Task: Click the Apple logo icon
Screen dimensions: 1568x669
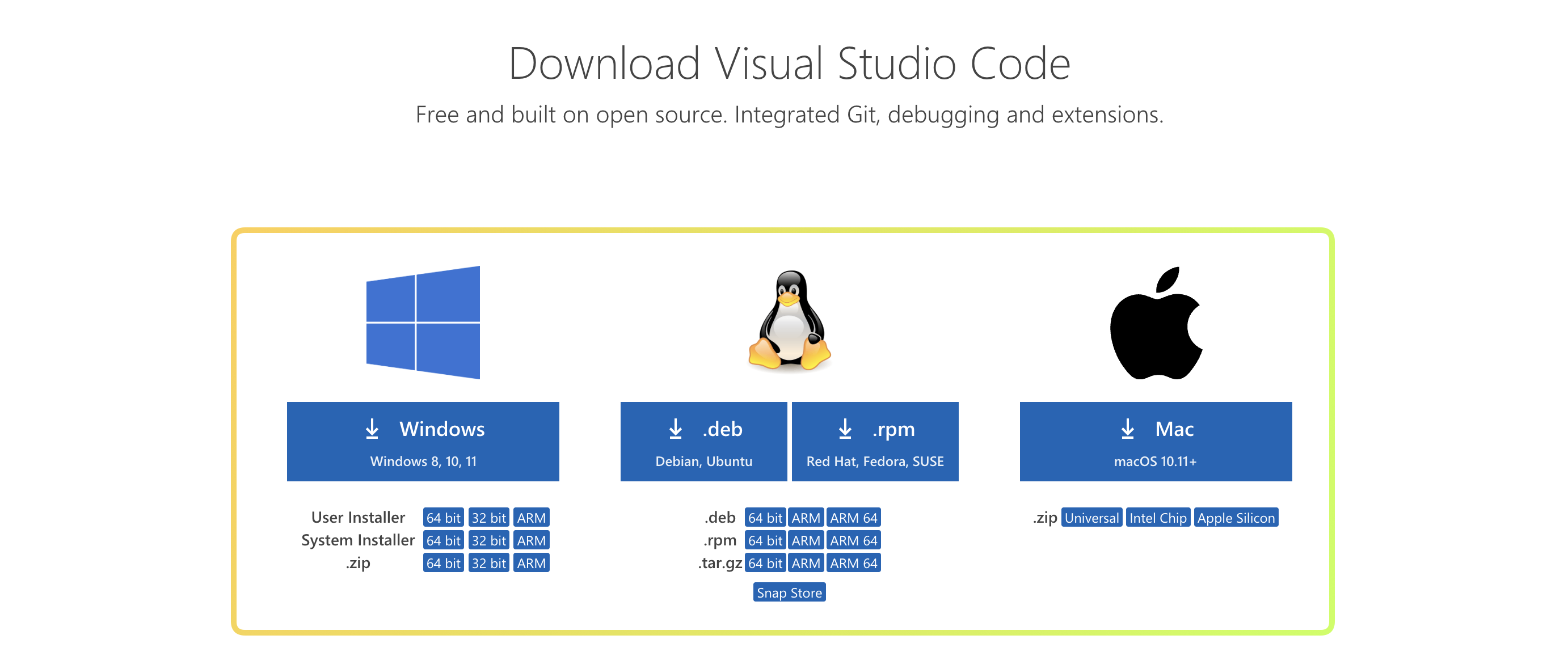Action: (x=1156, y=324)
